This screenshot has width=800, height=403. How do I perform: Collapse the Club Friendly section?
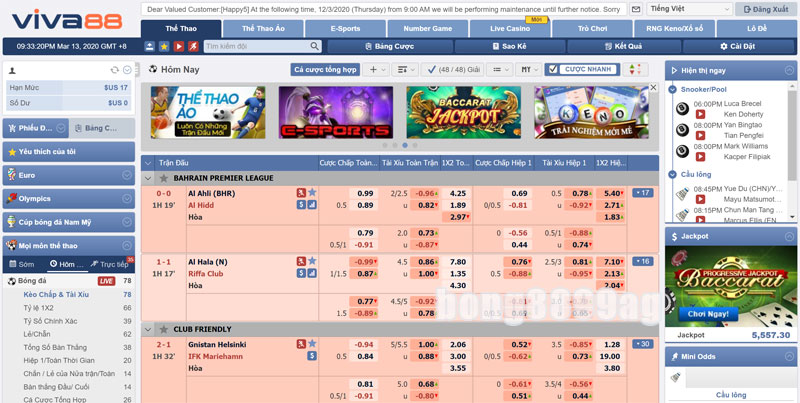pyautogui.click(x=148, y=329)
